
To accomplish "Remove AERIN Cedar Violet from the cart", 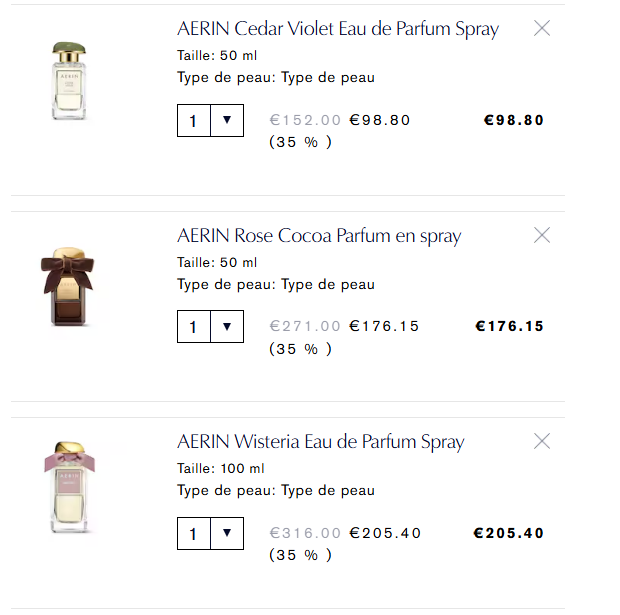I will coord(542,29).
